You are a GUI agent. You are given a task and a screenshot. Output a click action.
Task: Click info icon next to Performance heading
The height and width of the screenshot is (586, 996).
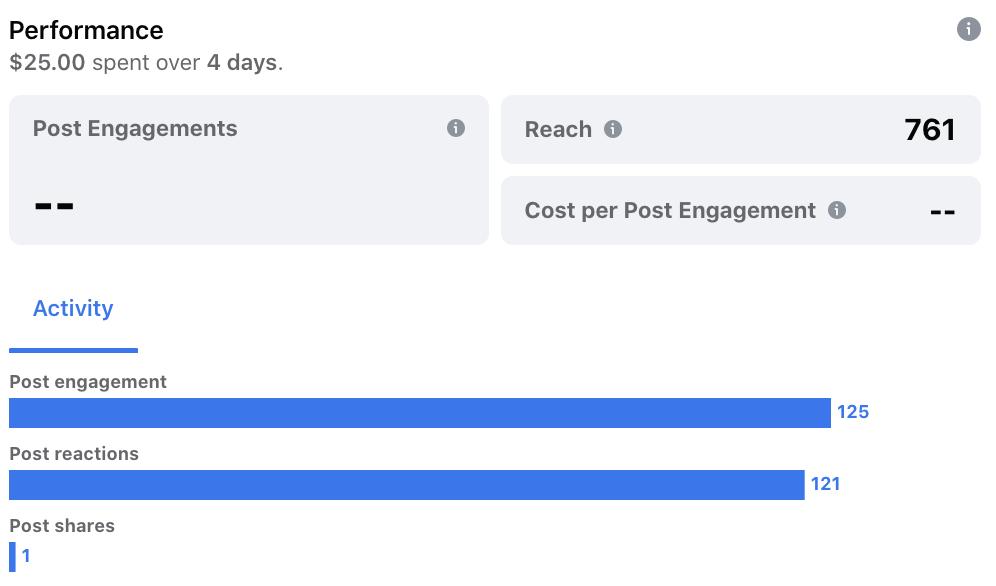968,29
